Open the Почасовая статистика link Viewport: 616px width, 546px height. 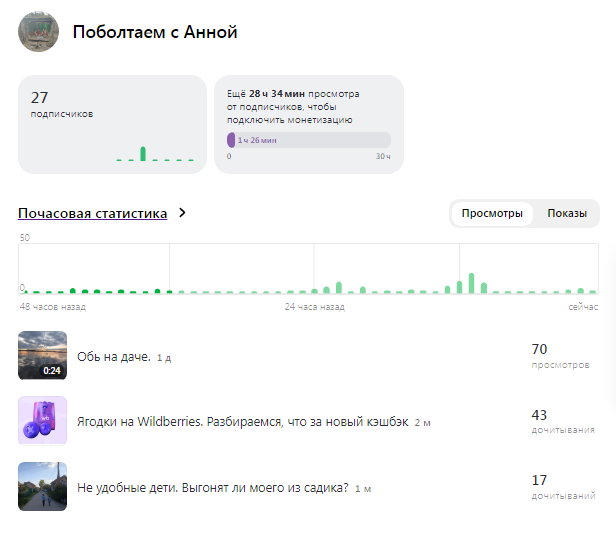coord(93,213)
